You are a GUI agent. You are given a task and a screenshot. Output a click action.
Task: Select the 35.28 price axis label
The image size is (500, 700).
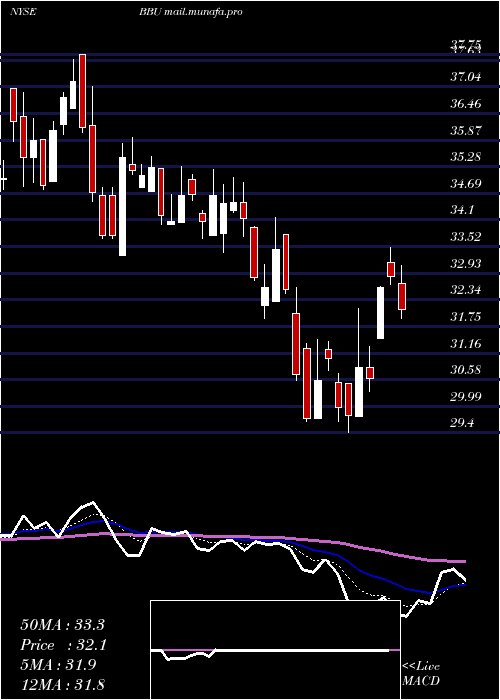466,157
